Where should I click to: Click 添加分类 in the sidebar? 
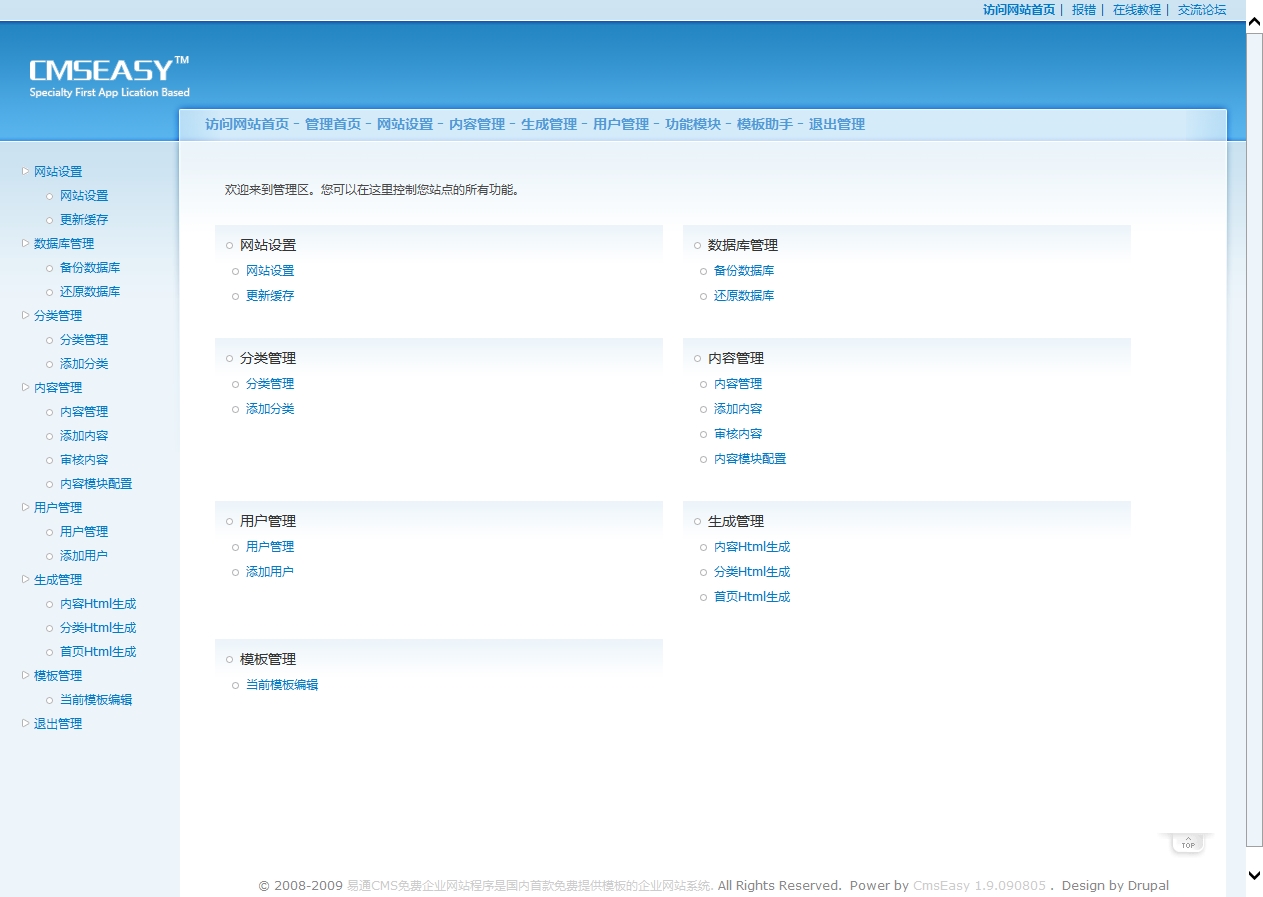[84, 363]
